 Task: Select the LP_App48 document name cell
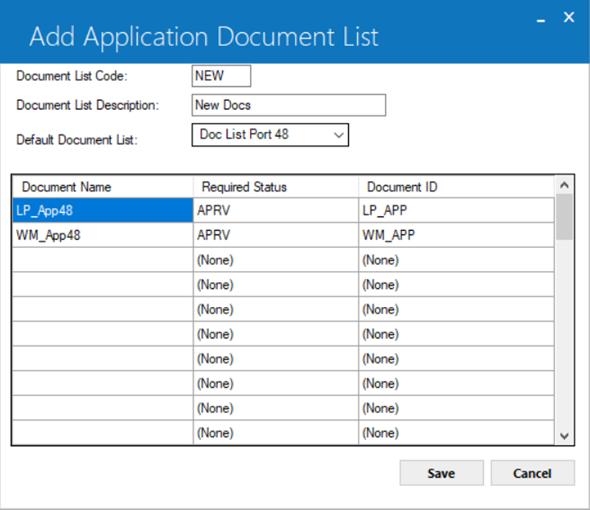pos(103,210)
